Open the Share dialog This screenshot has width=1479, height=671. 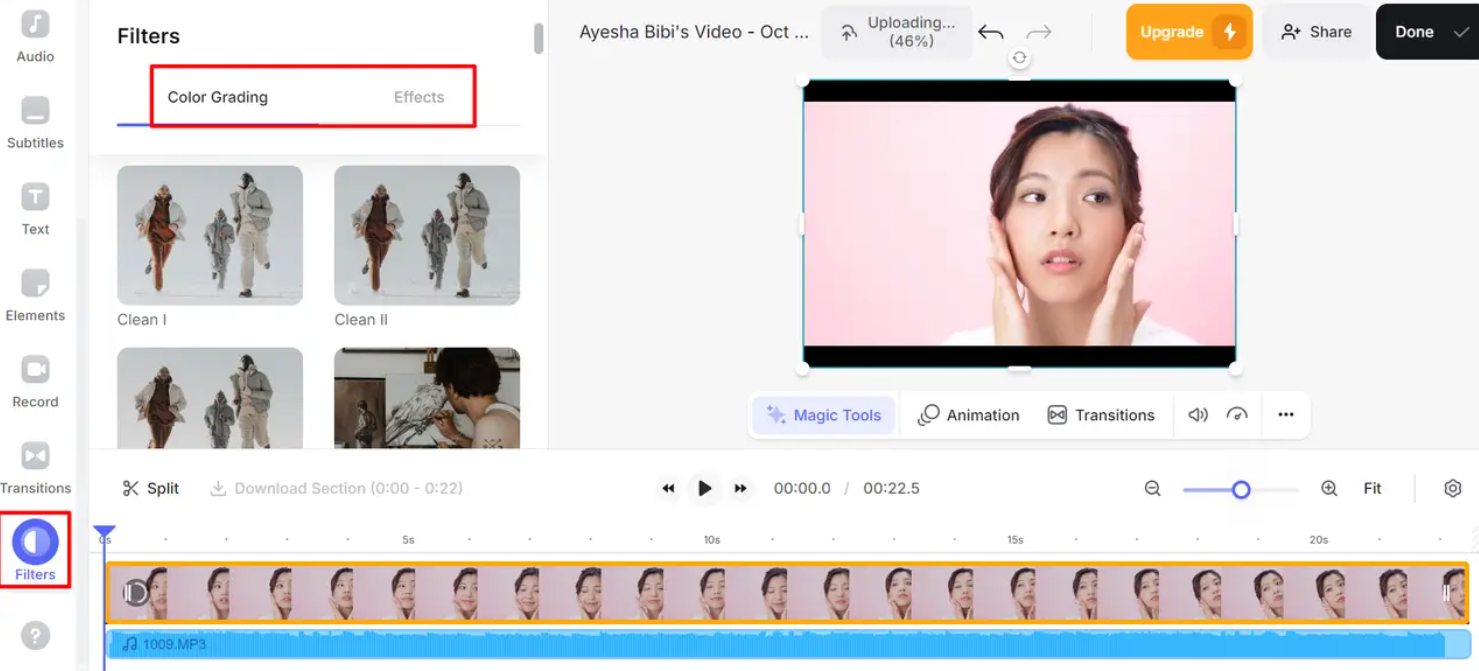point(1316,32)
